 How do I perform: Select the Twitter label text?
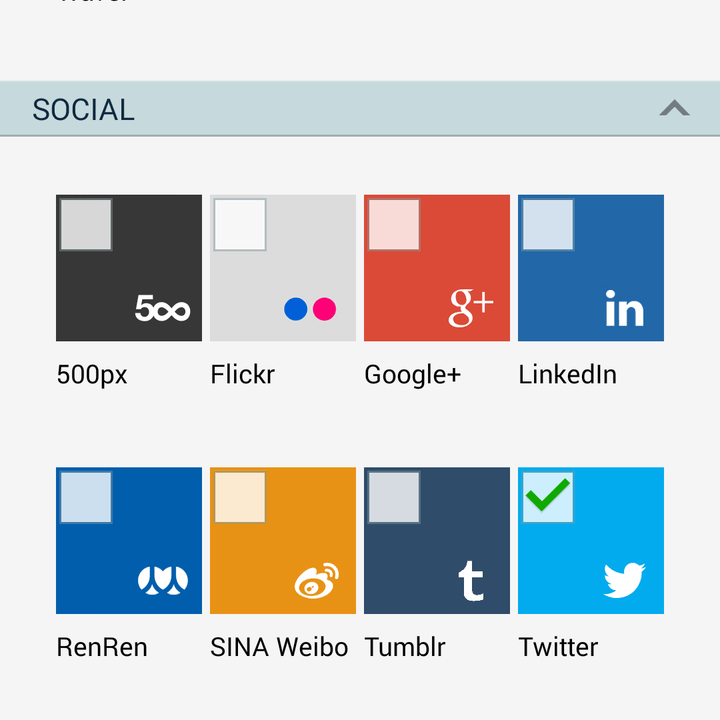click(558, 647)
